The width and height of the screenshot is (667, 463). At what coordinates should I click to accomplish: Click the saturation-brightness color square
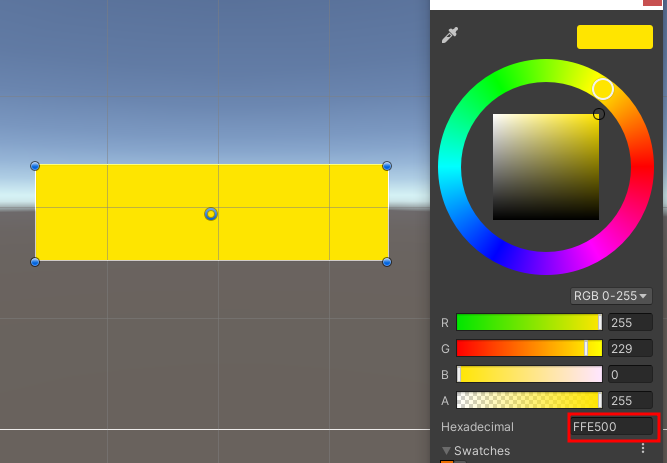coord(546,167)
